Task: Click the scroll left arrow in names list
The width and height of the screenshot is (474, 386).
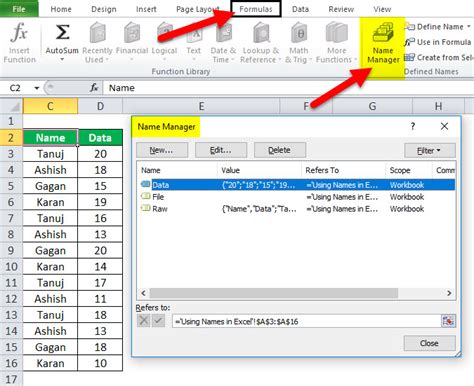Action: pos(144,293)
